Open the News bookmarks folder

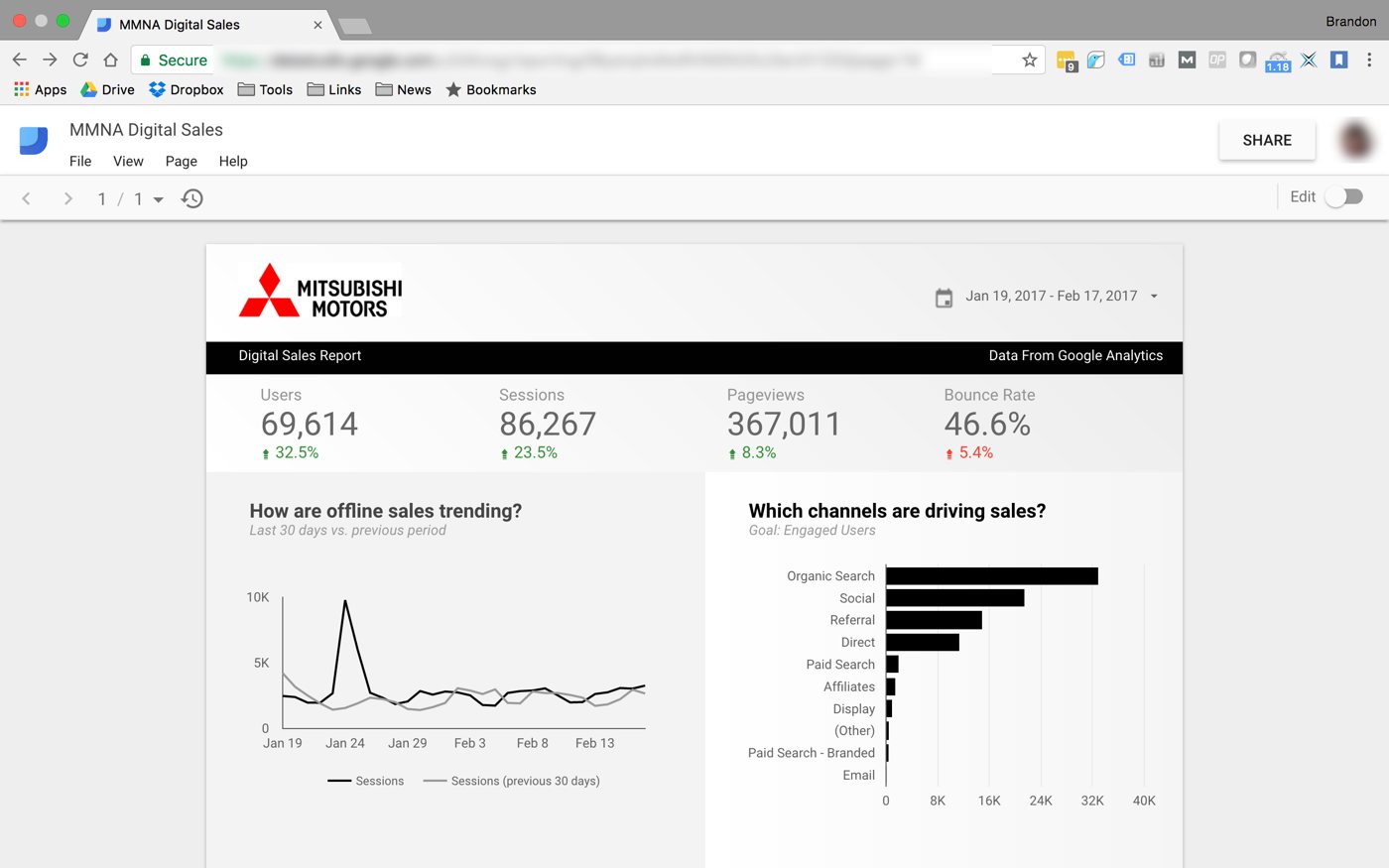pyautogui.click(x=403, y=89)
